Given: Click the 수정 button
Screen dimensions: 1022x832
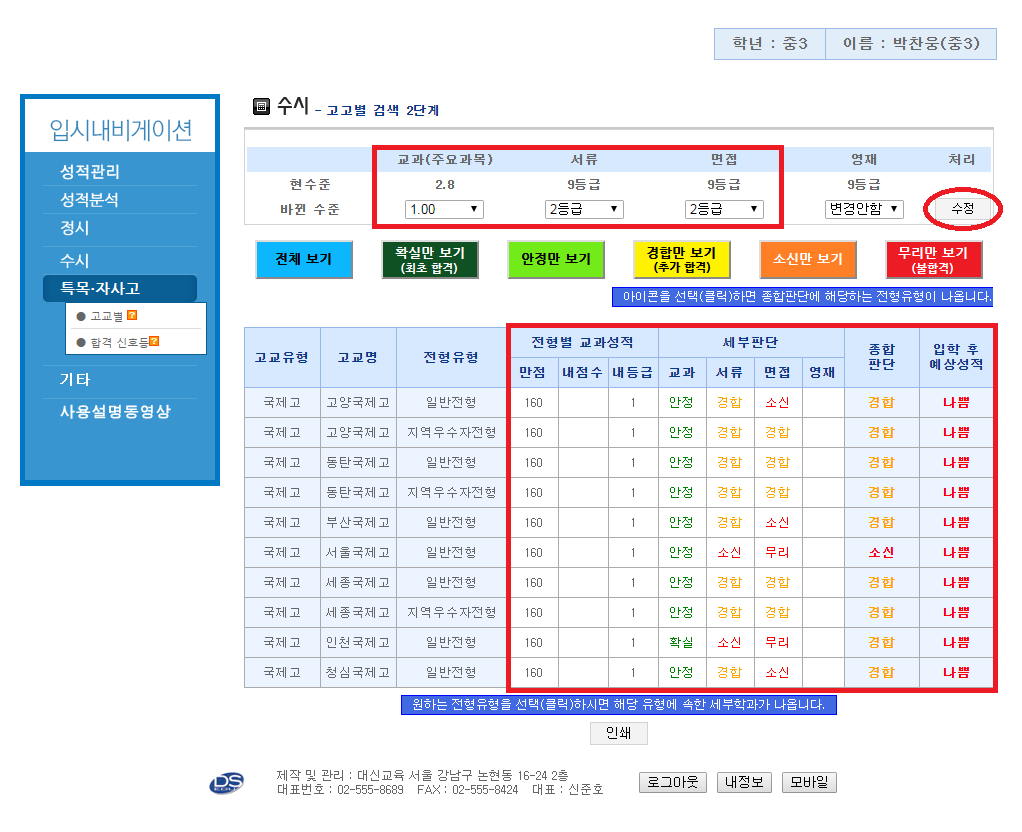Looking at the screenshot, I should pyautogui.click(x=963, y=209).
